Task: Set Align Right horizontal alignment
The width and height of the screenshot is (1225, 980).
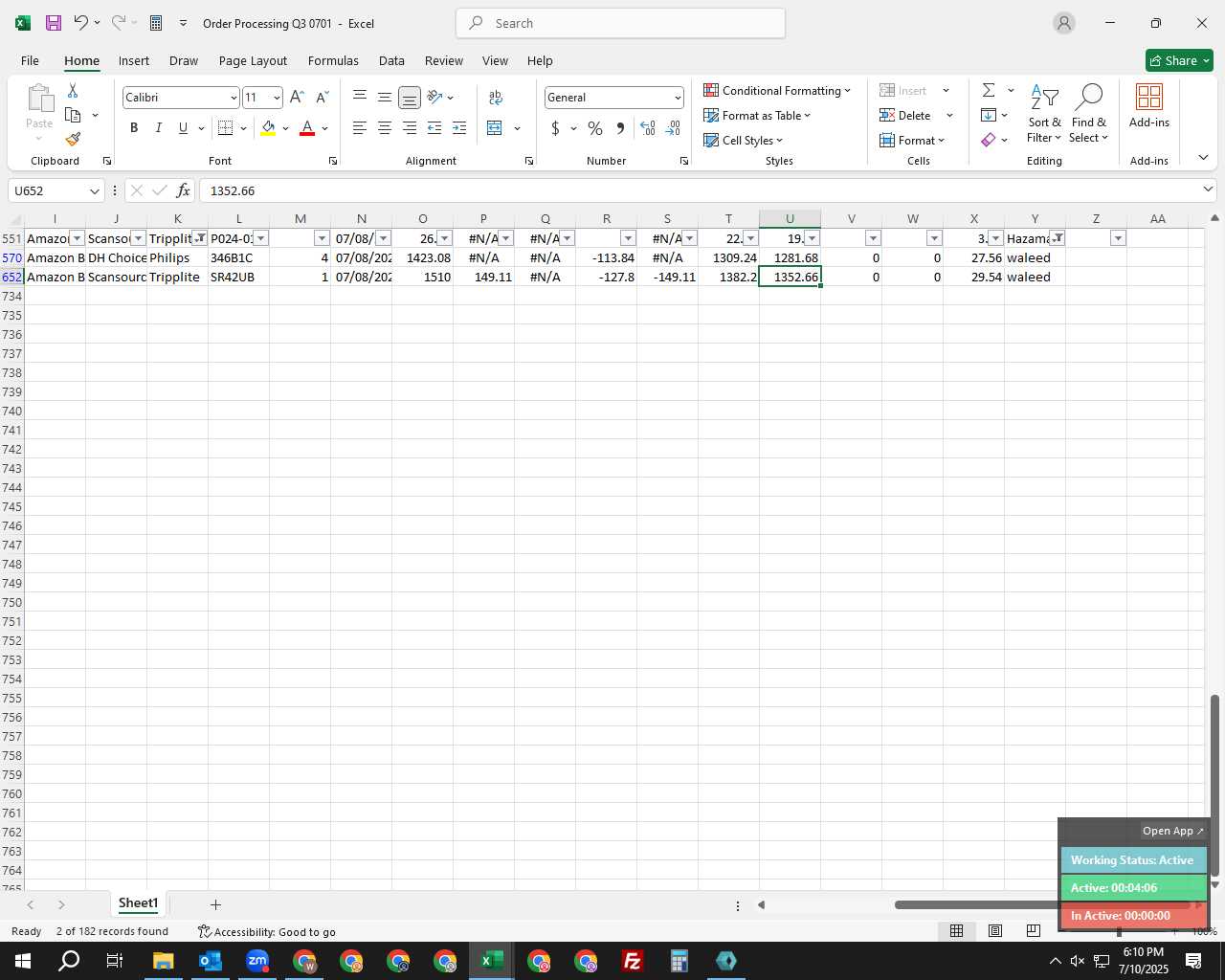Action: tap(410, 127)
